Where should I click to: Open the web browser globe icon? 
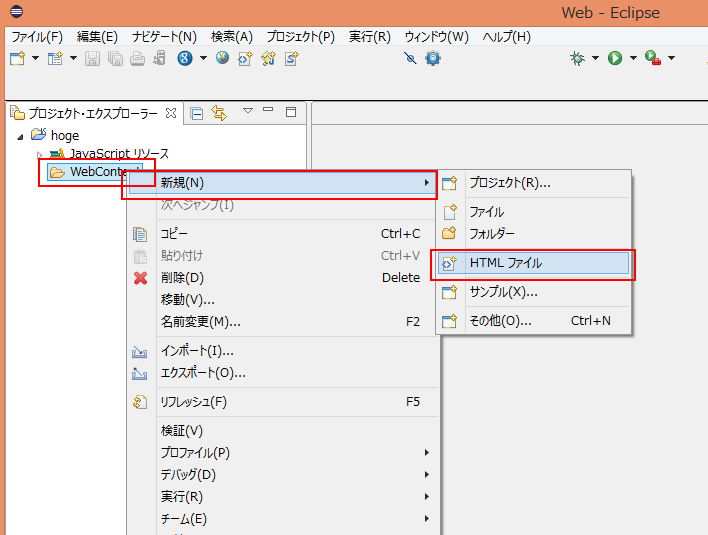[222, 58]
